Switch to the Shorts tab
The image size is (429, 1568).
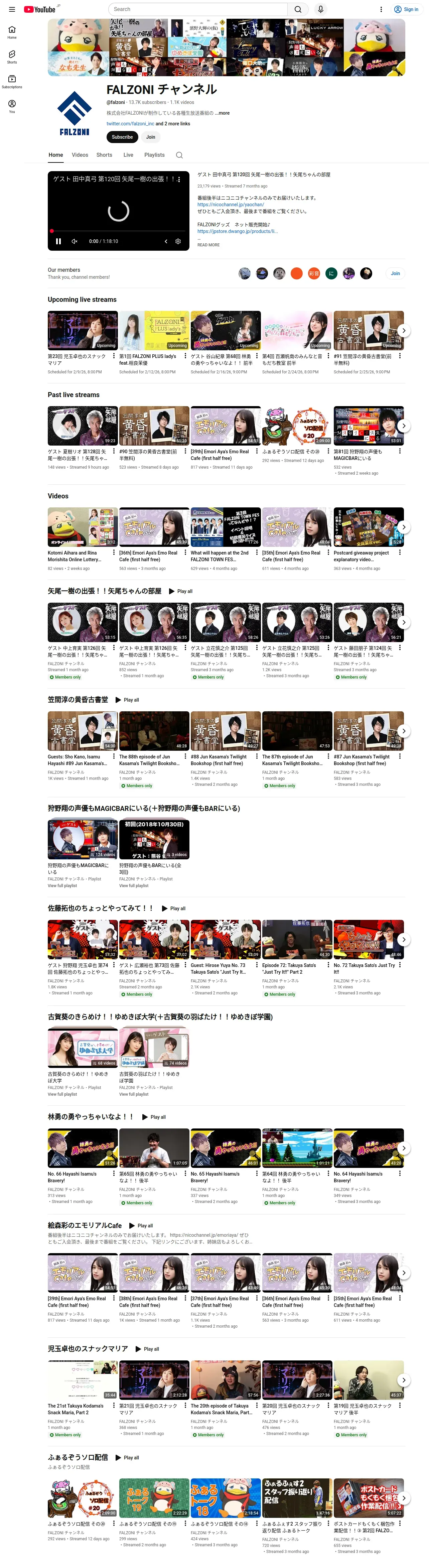pyautogui.click(x=104, y=155)
